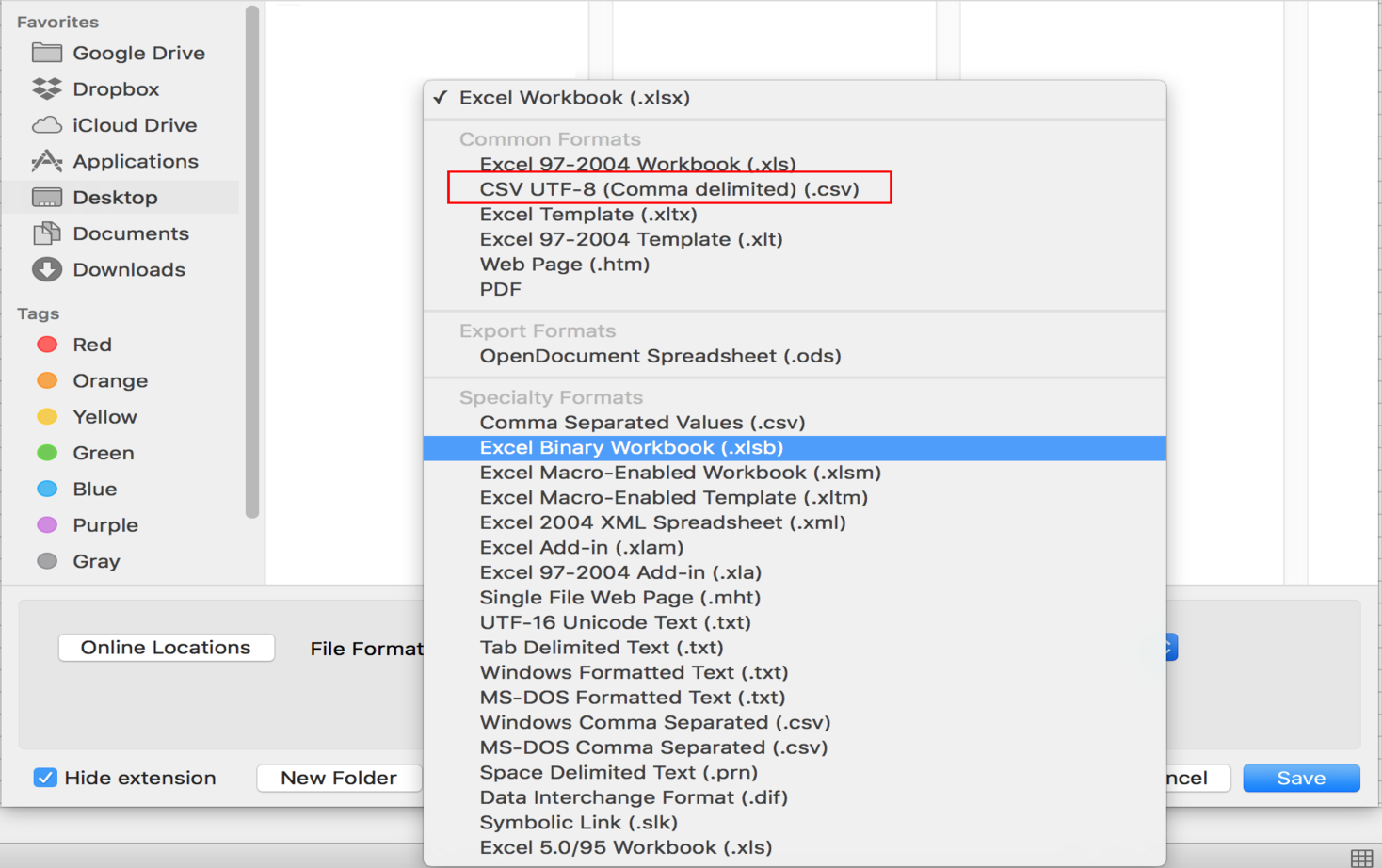Viewport: 1382px width, 868px height.
Task: Select the Red tag color dot
Action: (x=46, y=345)
